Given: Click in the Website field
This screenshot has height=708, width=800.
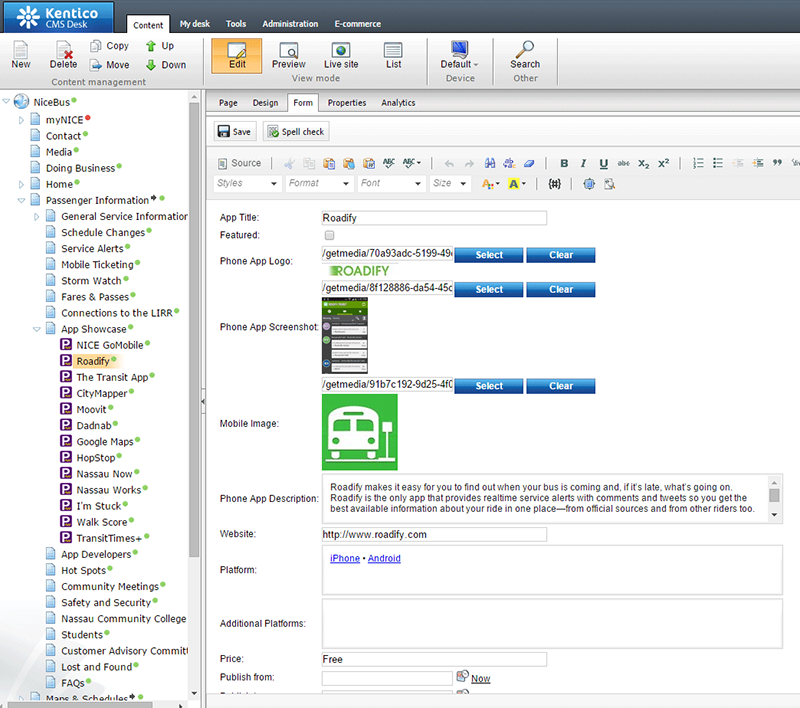Looking at the screenshot, I should tap(434, 535).
